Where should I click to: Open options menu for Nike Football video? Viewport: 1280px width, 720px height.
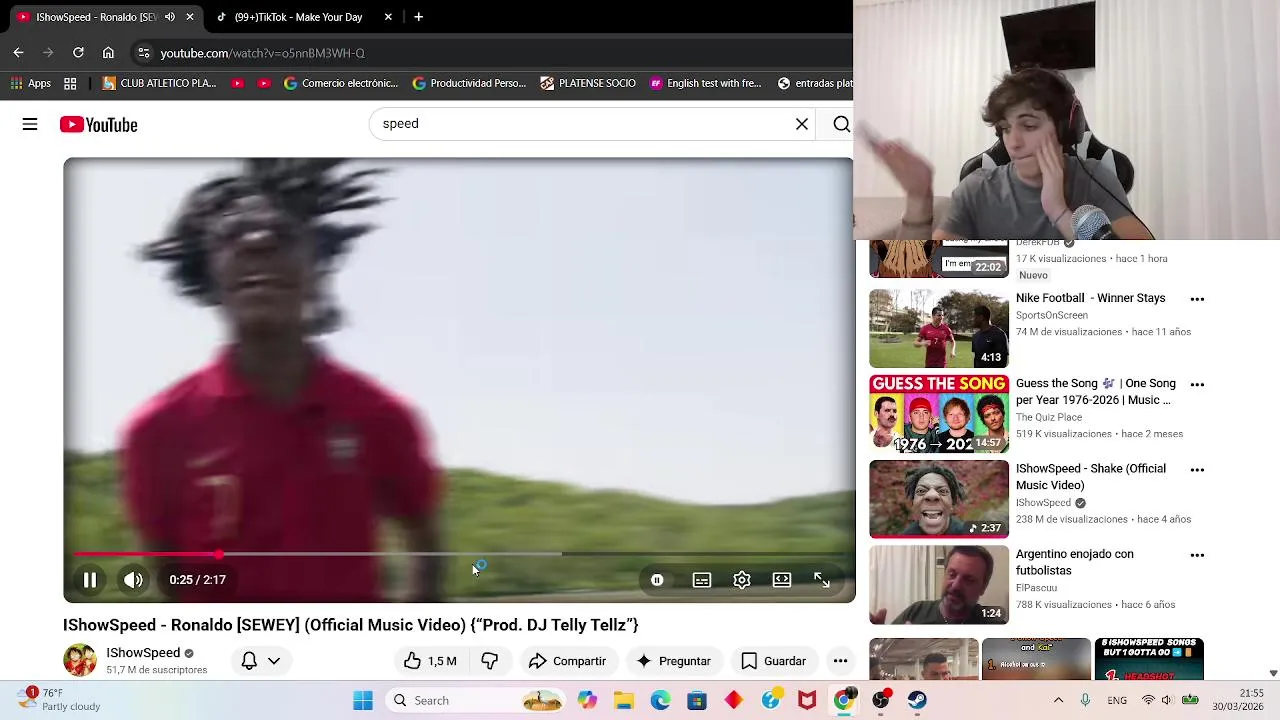1197,299
